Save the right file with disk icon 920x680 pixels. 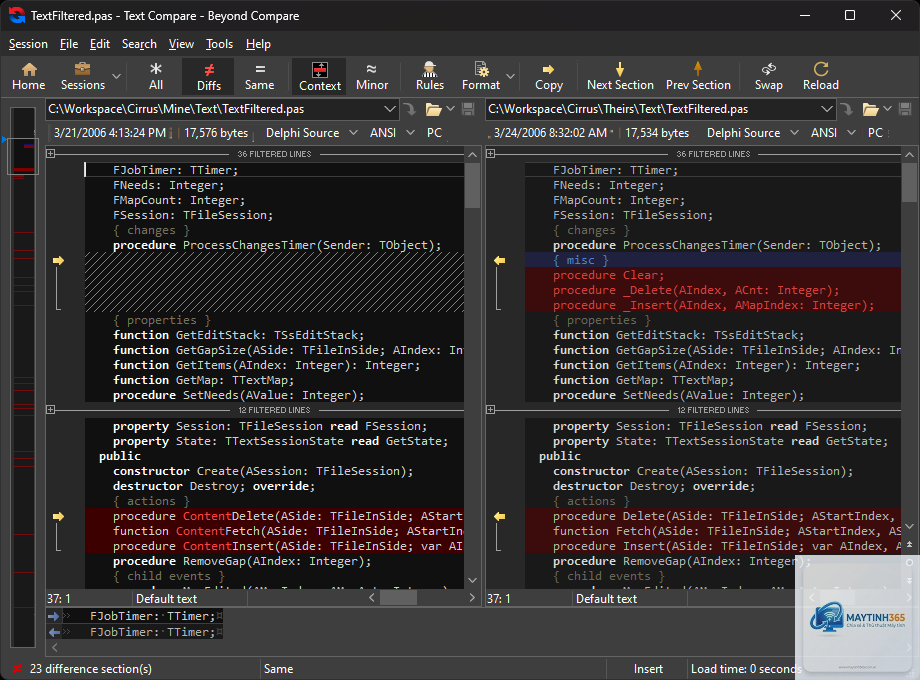point(905,109)
